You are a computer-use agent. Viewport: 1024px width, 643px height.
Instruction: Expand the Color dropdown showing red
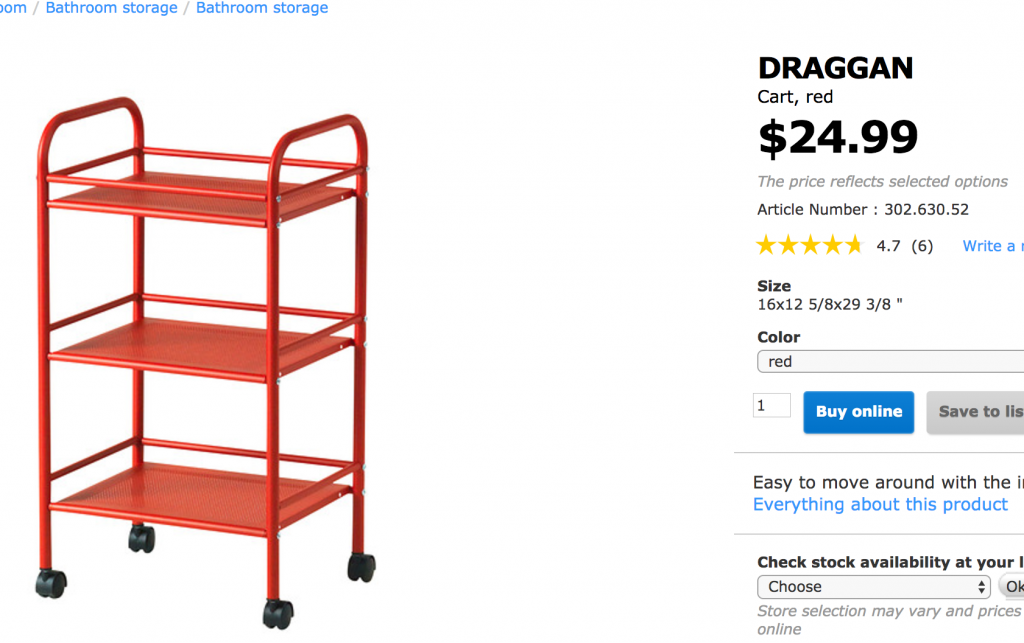tap(890, 362)
